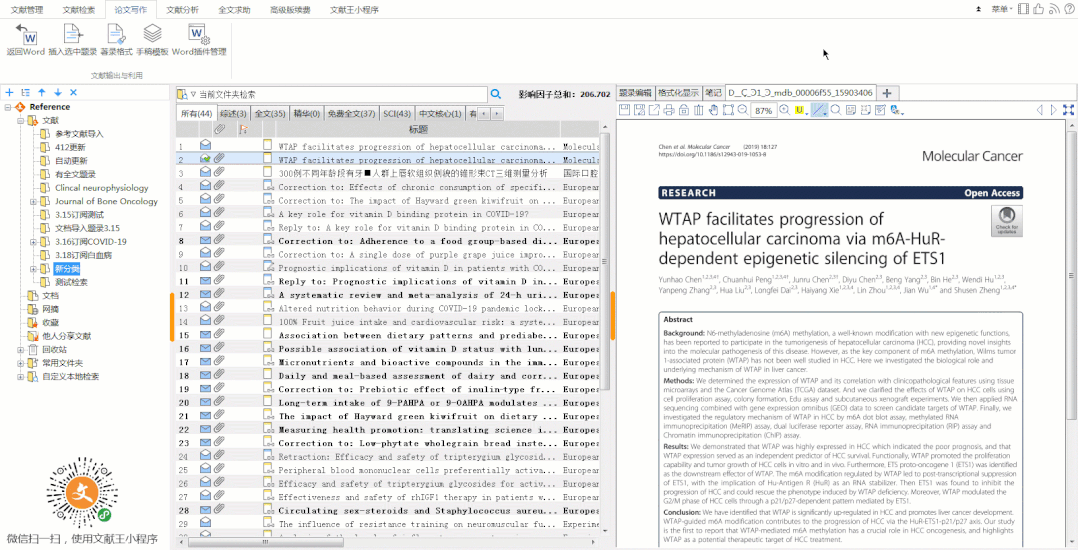The image size is (1078, 550).
Task: Toggle read status envelope on row 8
Action: tap(205, 241)
